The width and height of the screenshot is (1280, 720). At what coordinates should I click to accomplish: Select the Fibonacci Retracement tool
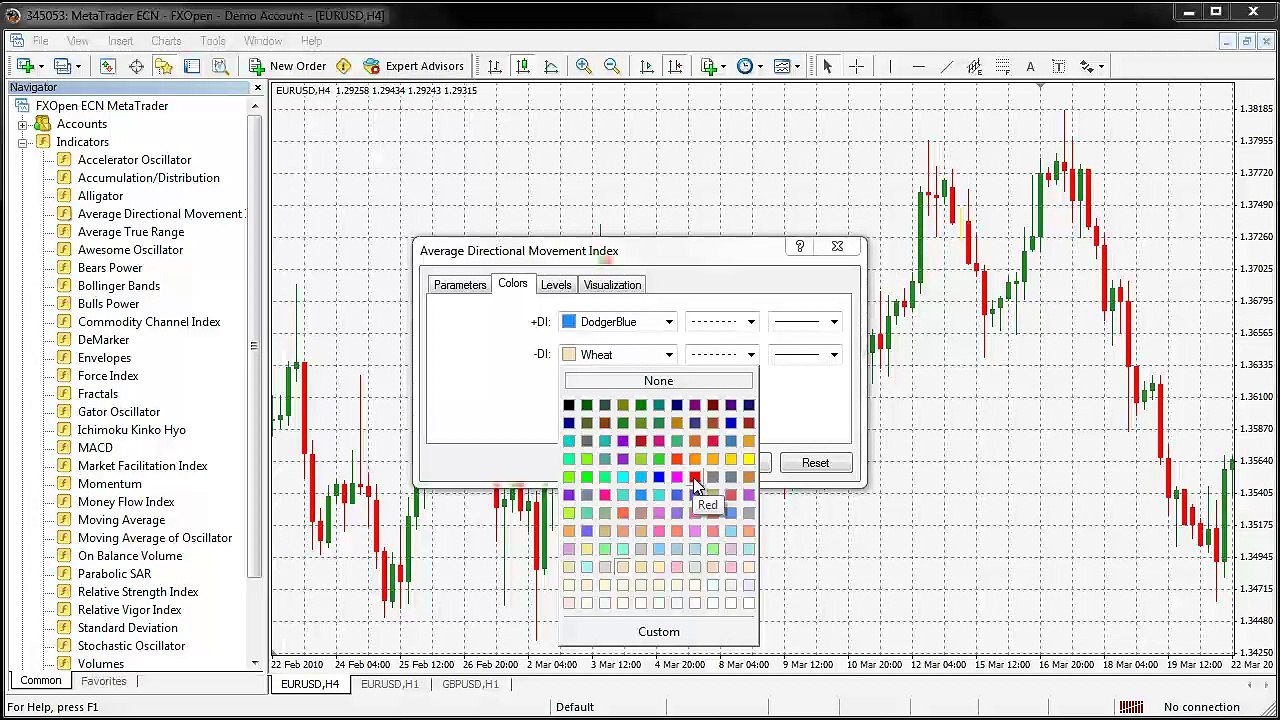1002,66
